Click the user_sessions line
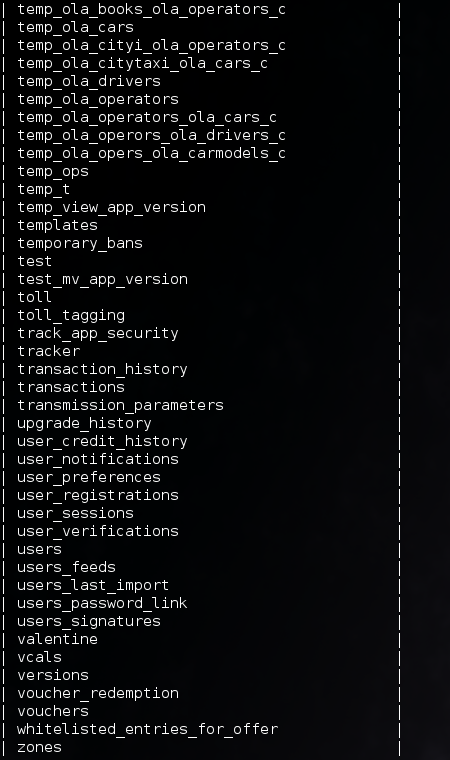The height and width of the screenshot is (760, 450). click(x=76, y=513)
